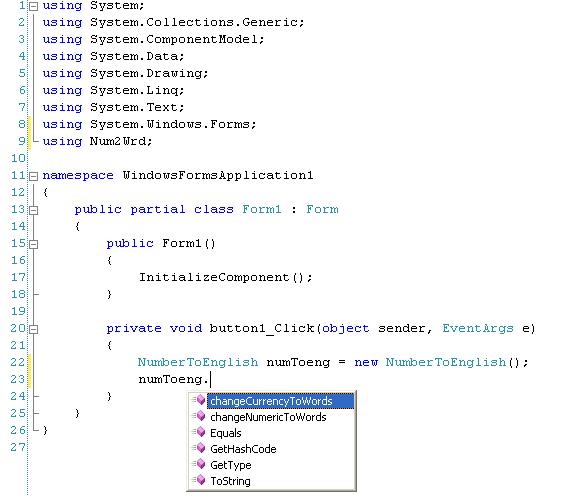
Task: Collapse the Form1 class outline
Action: pos(33,210)
